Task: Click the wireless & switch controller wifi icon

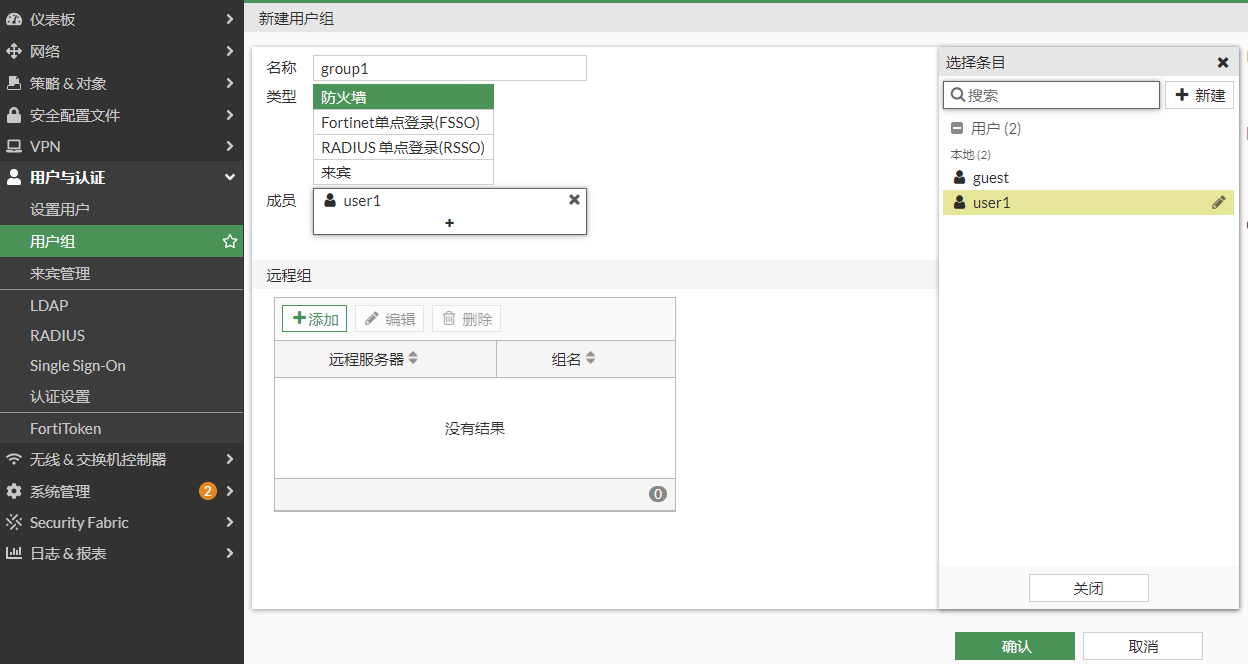Action: [x=14, y=459]
